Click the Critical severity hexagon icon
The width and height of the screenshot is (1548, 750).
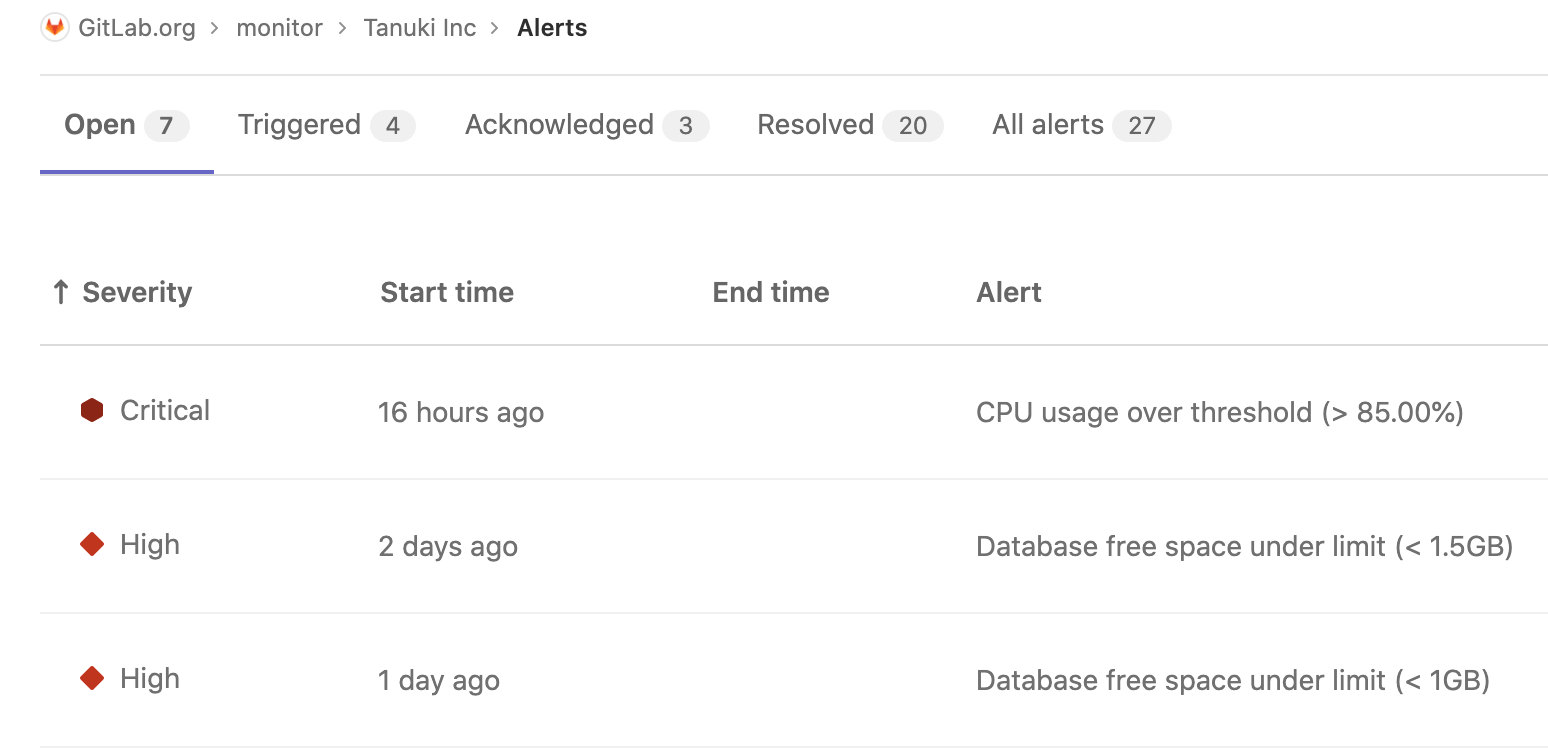91,410
